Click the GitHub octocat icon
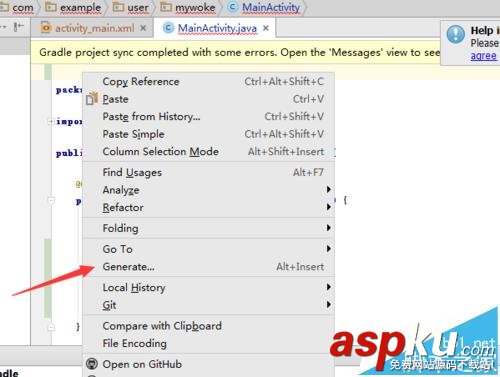The image size is (500, 377). (92, 364)
